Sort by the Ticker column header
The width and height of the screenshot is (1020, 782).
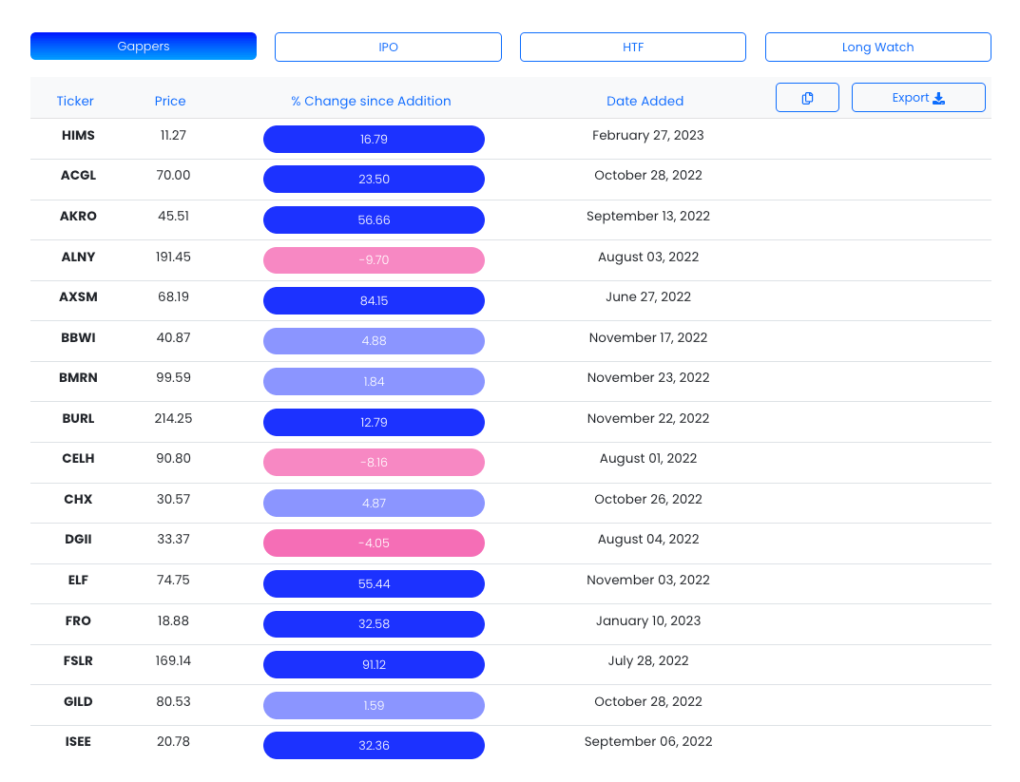click(x=75, y=101)
